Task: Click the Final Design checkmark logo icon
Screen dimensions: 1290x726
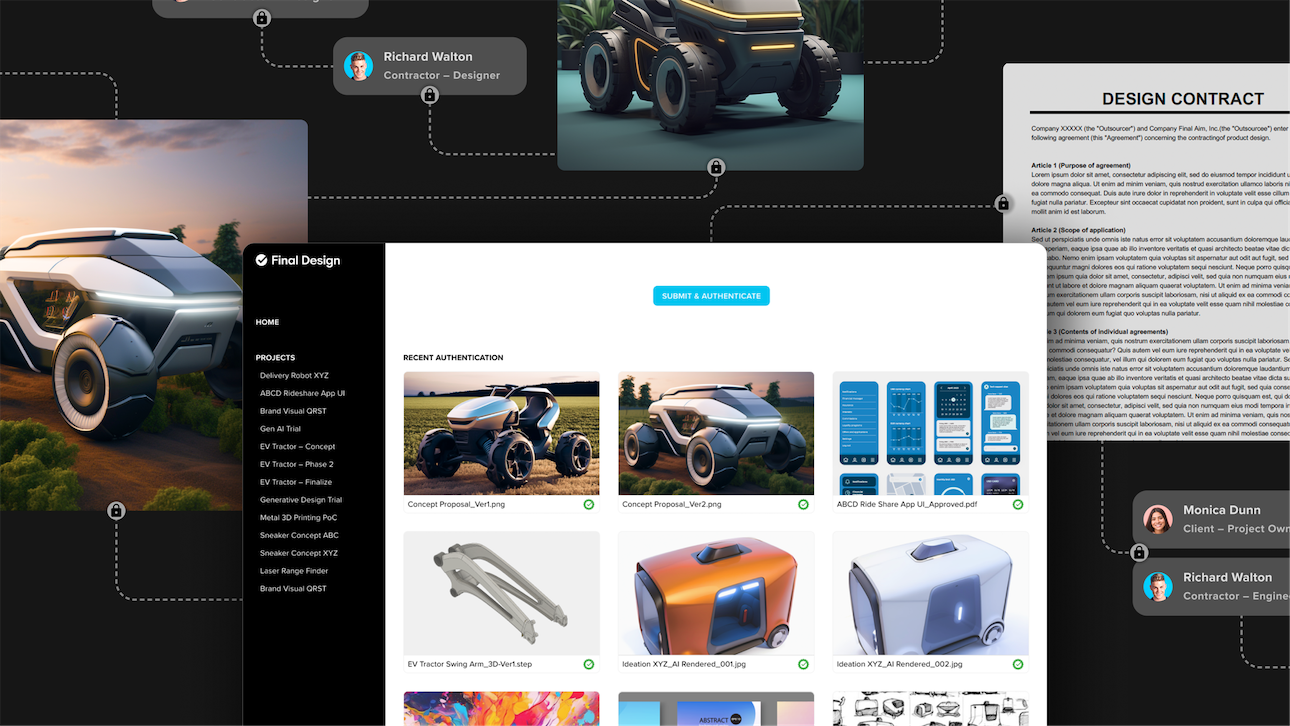Action: (261, 260)
